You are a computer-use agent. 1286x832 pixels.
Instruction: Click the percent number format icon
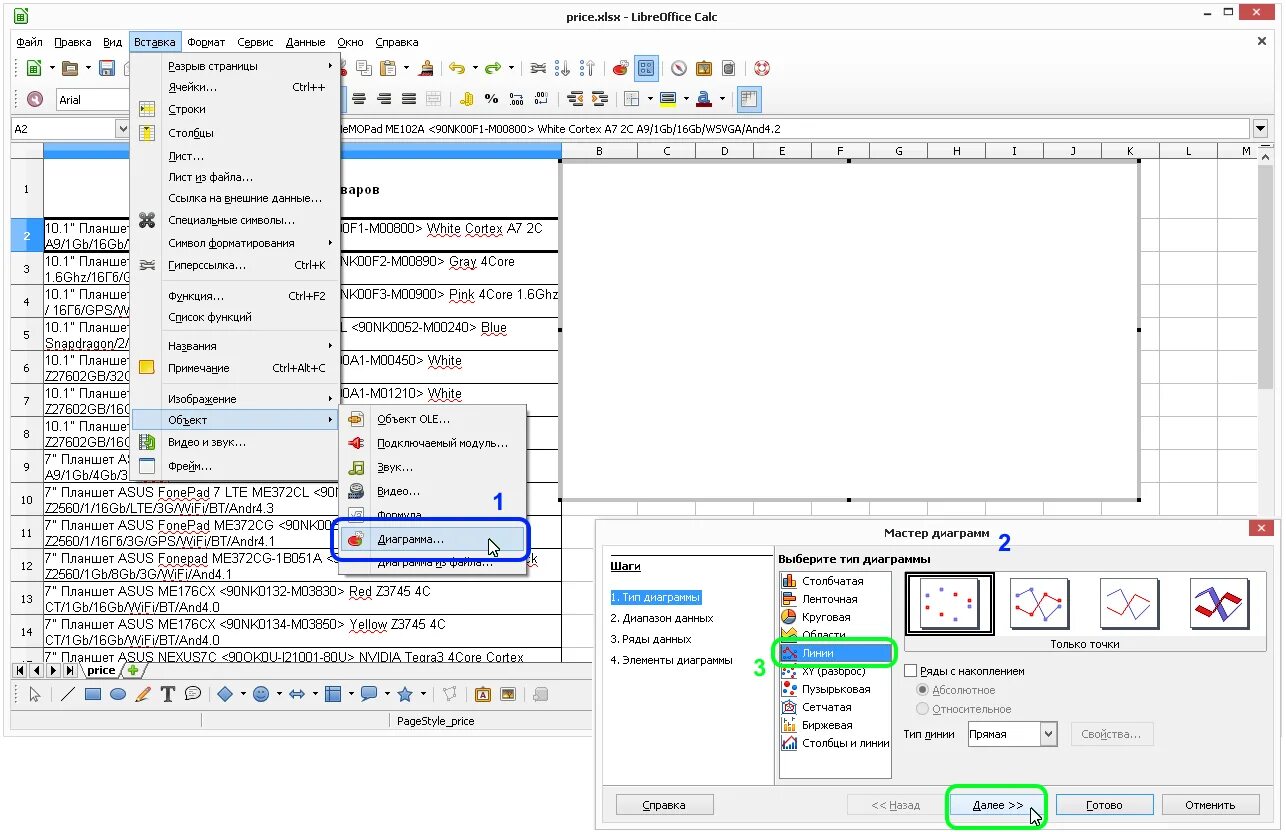point(490,99)
